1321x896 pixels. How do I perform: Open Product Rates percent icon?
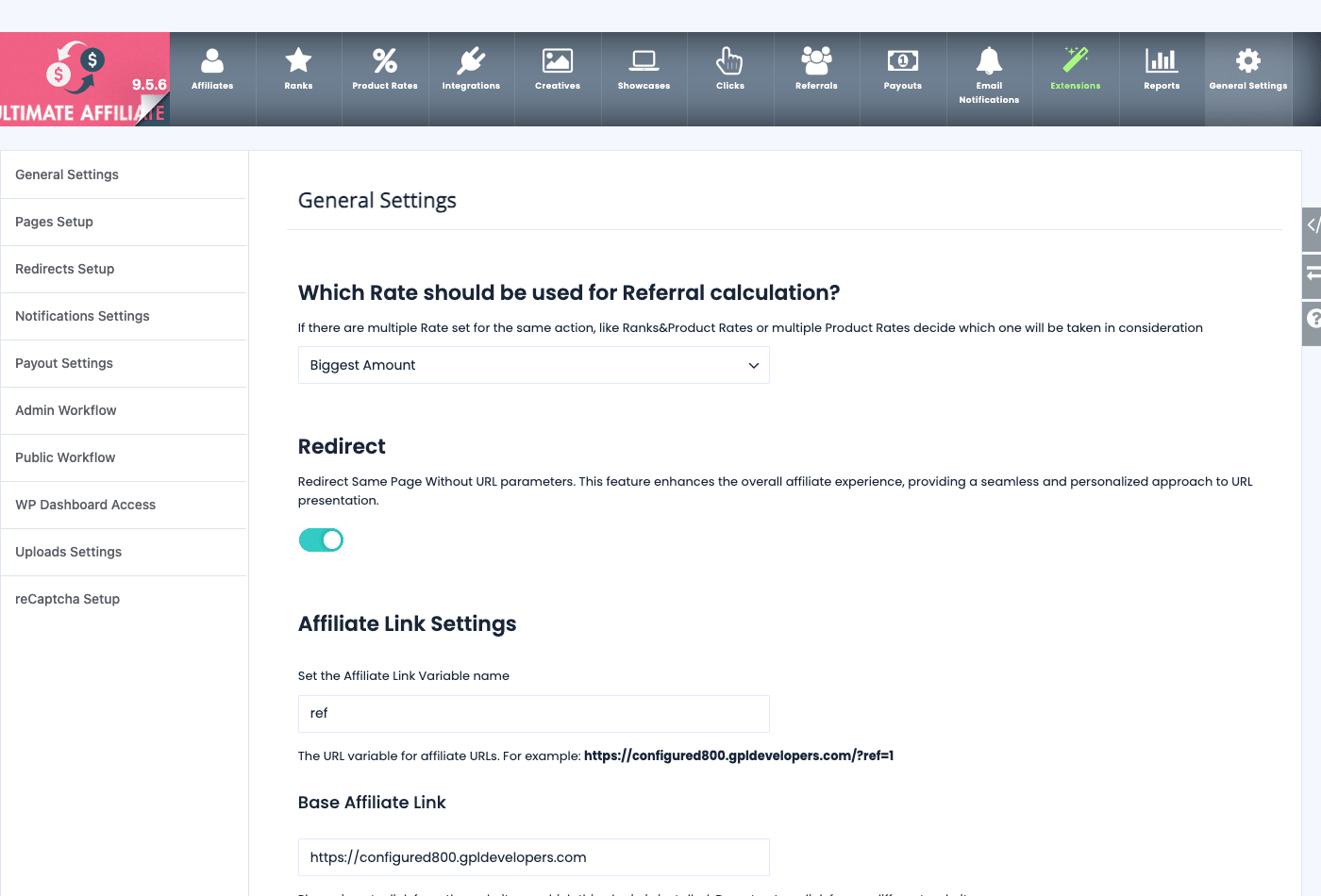tap(385, 60)
